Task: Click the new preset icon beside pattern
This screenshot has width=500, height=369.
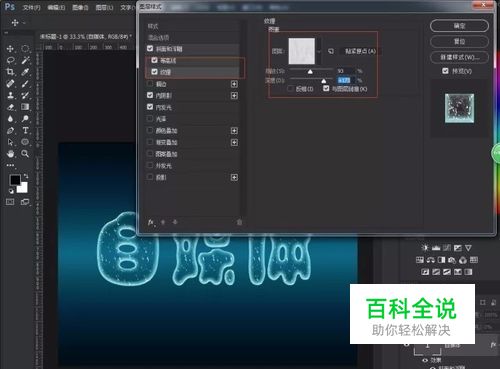Action: [x=331, y=51]
